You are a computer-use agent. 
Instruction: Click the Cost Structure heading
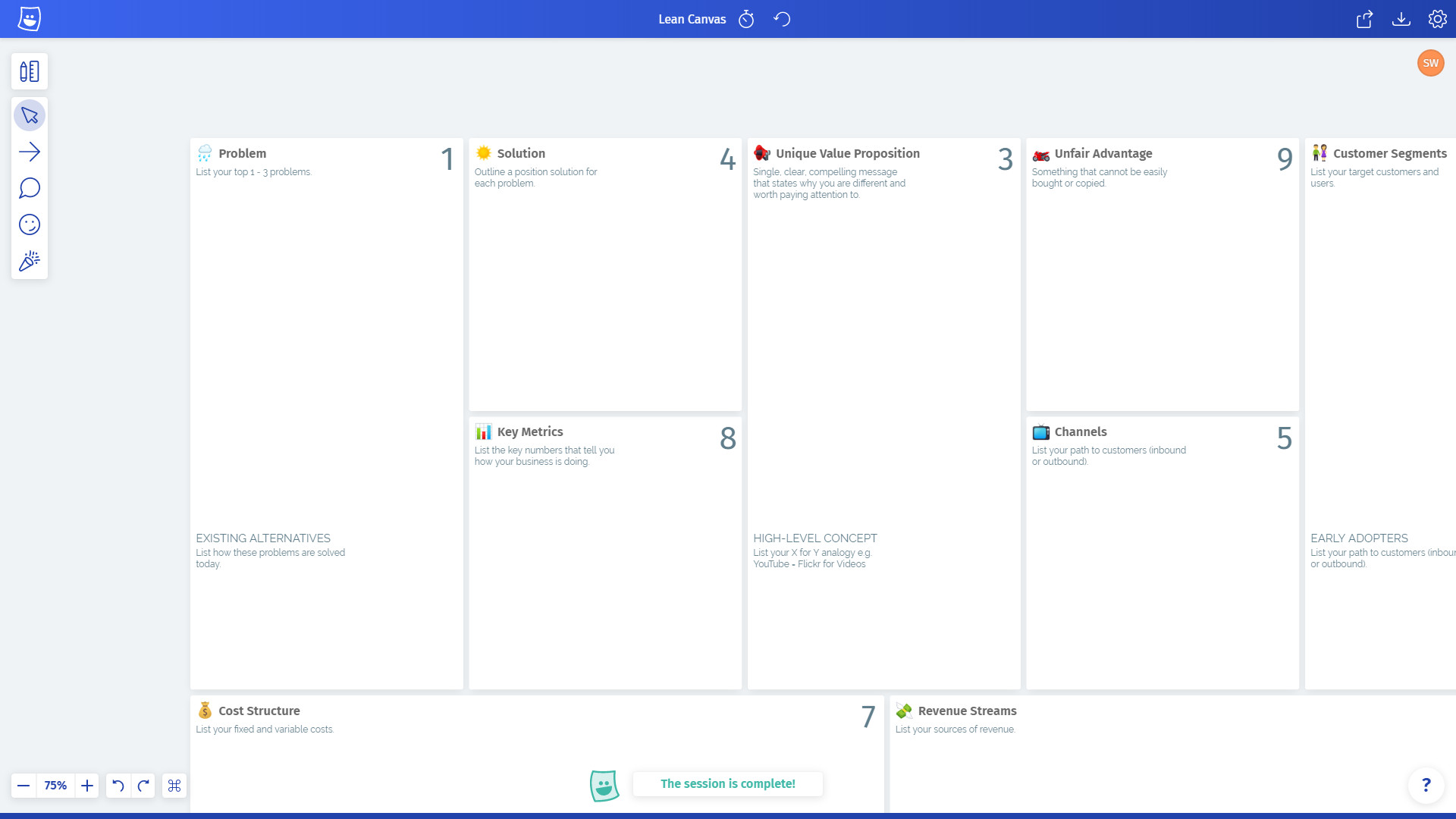tap(259, 711)
